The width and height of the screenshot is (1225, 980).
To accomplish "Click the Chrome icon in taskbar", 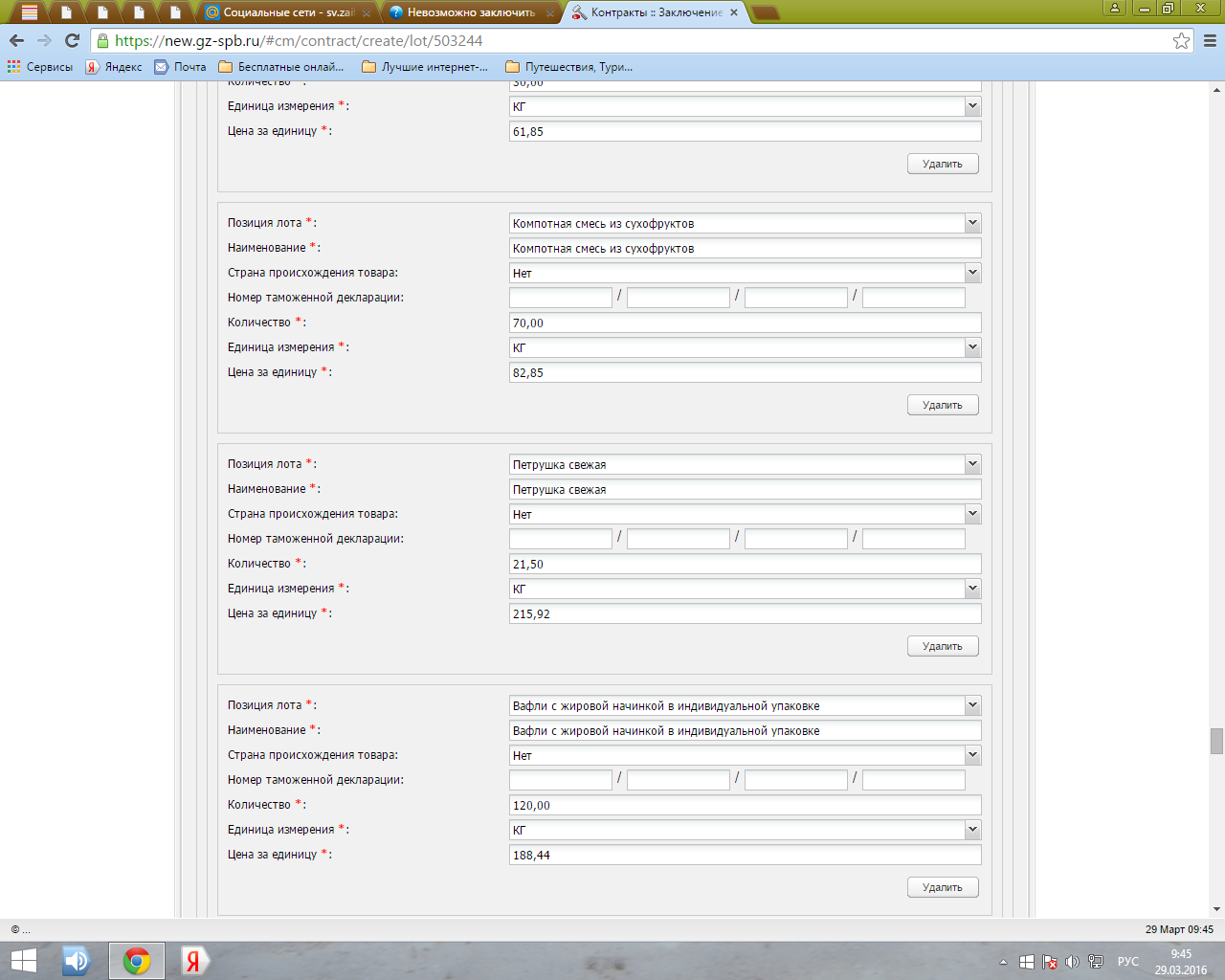I will (x=137, y=961).
